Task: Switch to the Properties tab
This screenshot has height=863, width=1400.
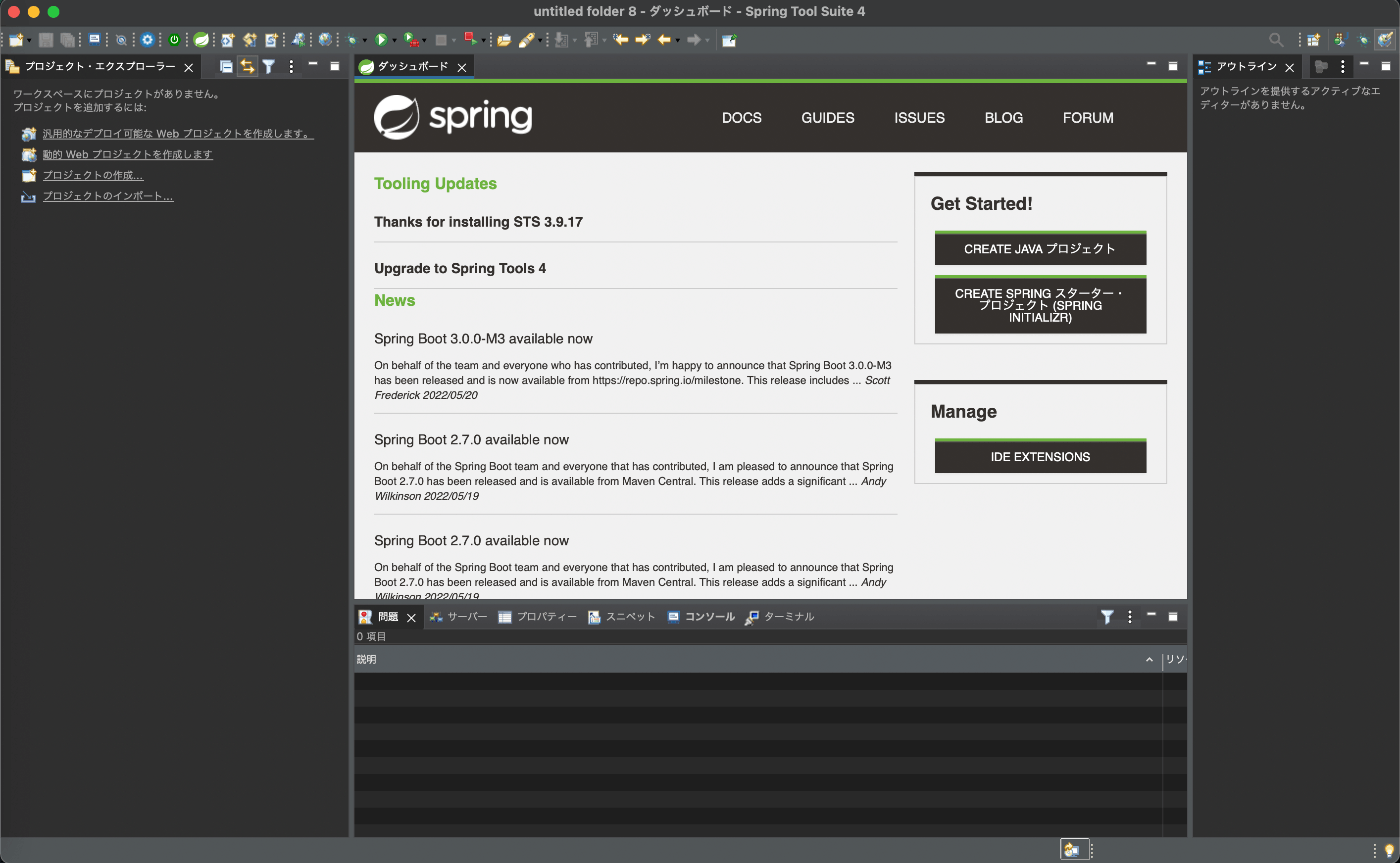Action: 538,617
